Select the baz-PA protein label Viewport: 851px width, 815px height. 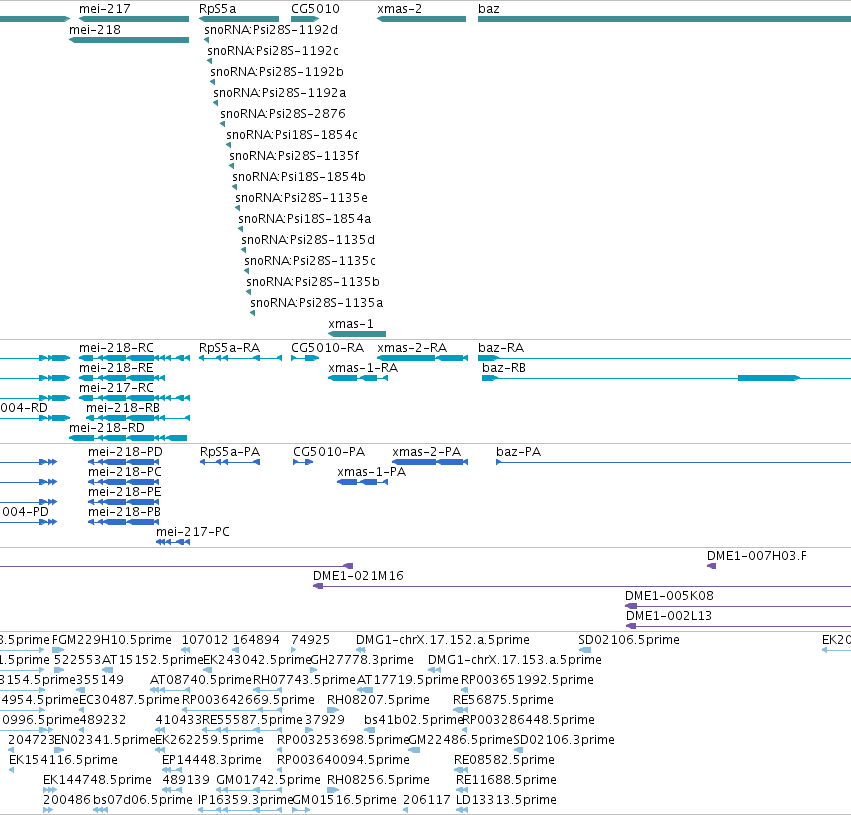tap(518, 452)
